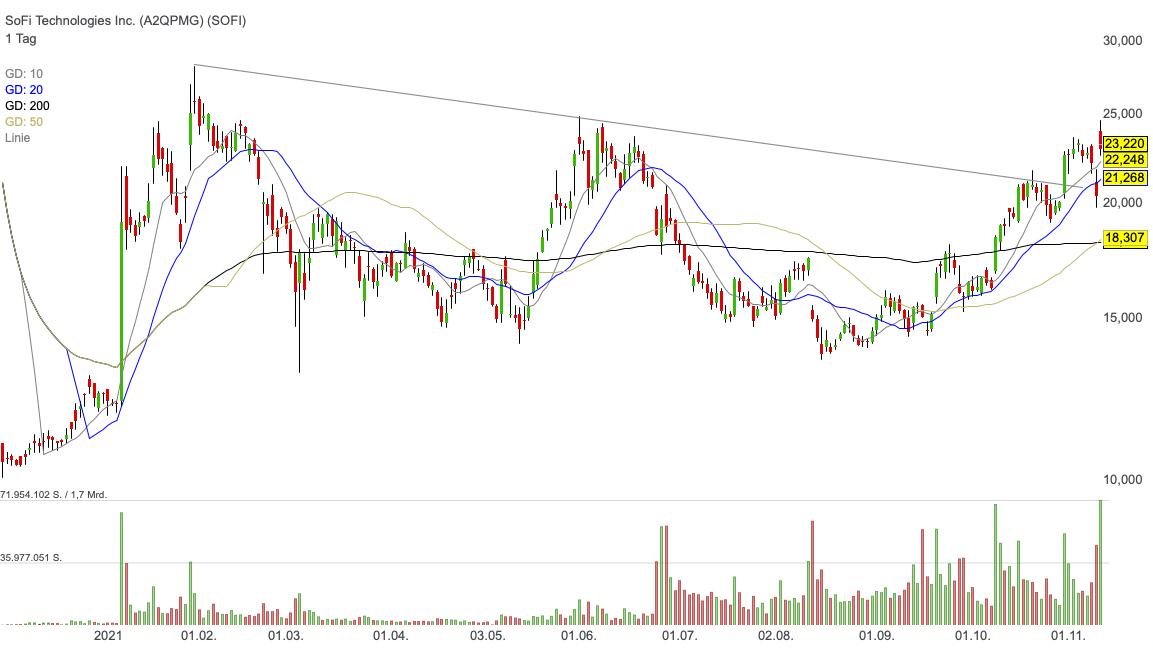The image size is (1153, 650).
Task: Click the 01.06. date axis label
Action: click(x=578, y=636)
